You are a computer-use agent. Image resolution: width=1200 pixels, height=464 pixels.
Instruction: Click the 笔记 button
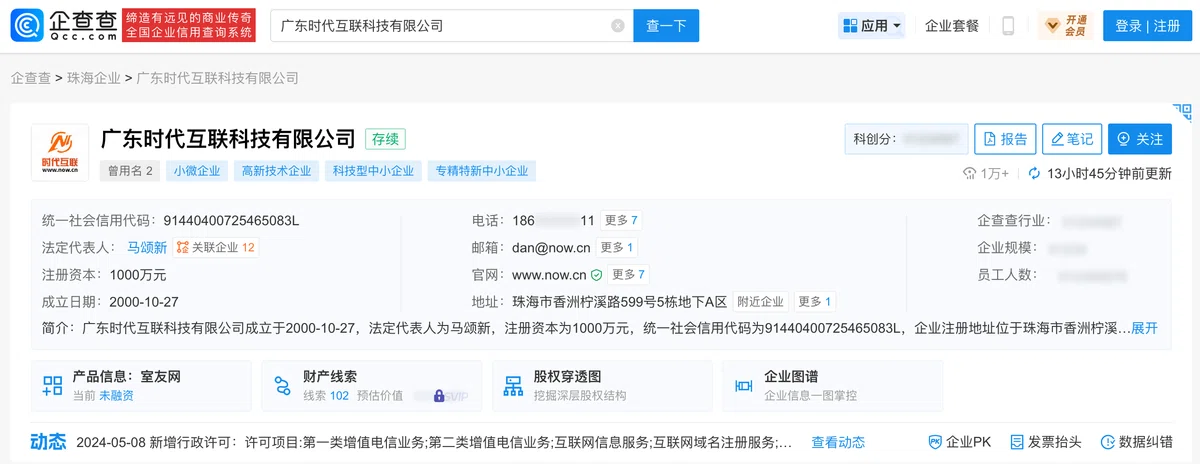point(1071,139)
